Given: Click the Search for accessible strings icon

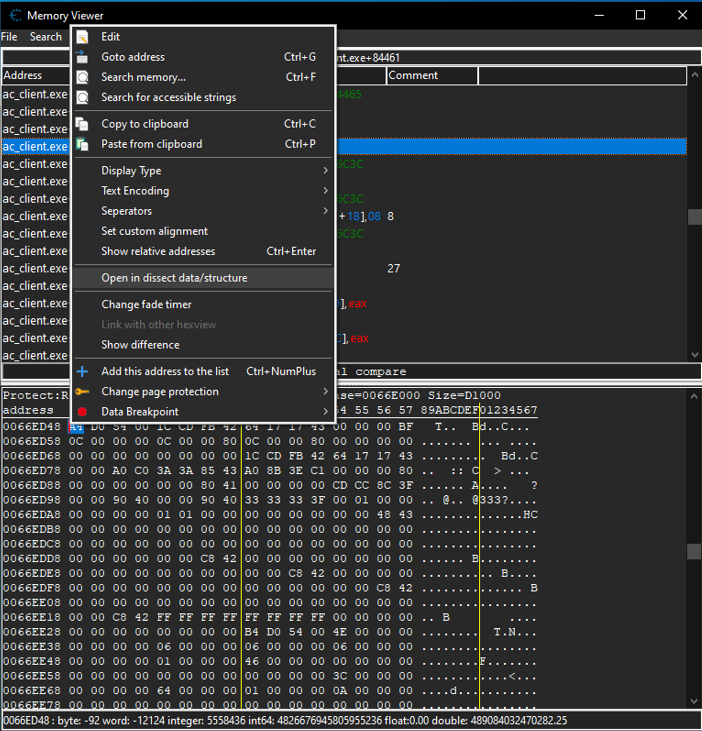Looking at the screenshot, I should pyautogui.click(x=83, y=97).
